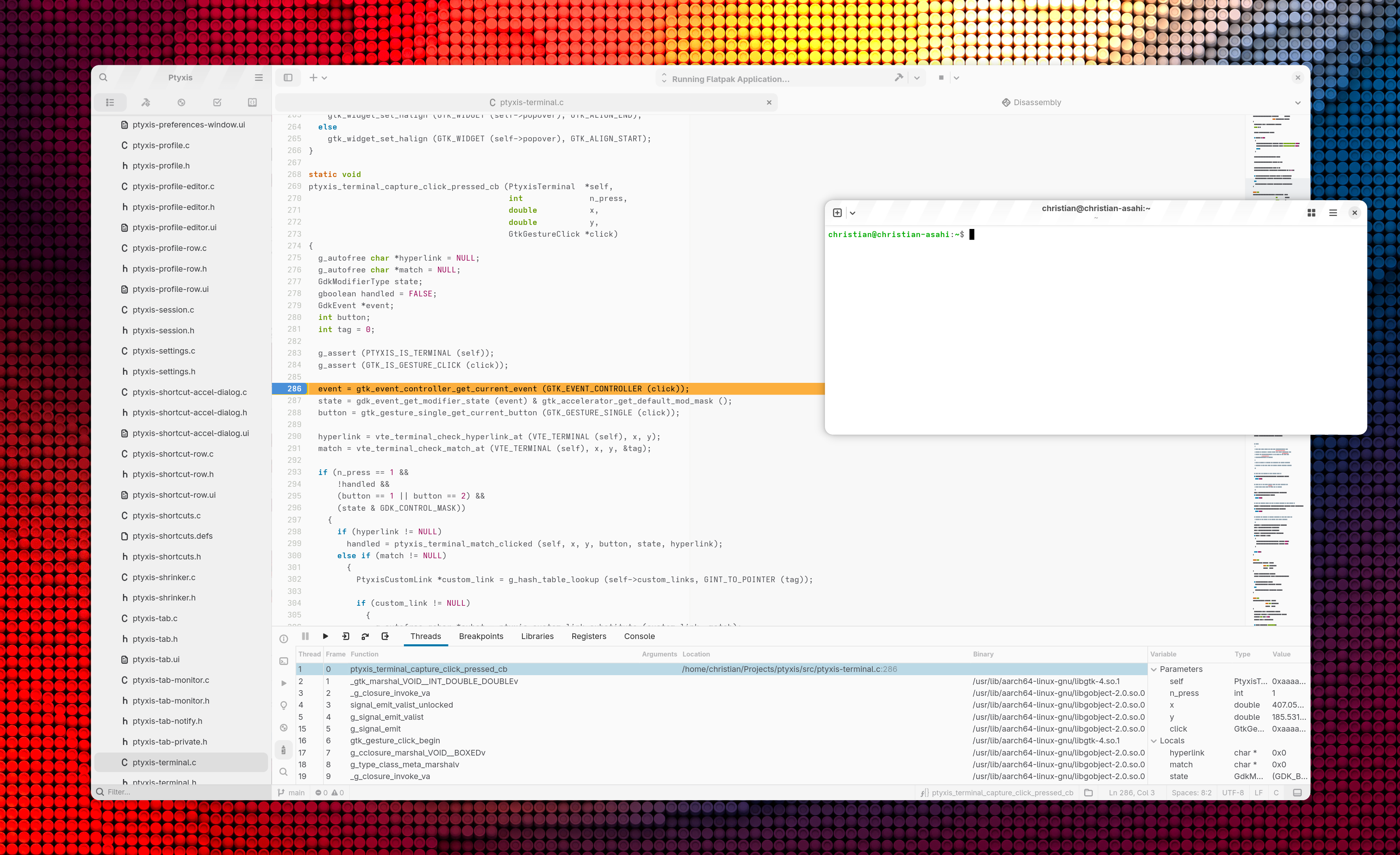This screenshot has width=1400, height=855.
Task: Switch terminal window to grid layout icon
Action: pyautogui.click(x=1312, y=213)
